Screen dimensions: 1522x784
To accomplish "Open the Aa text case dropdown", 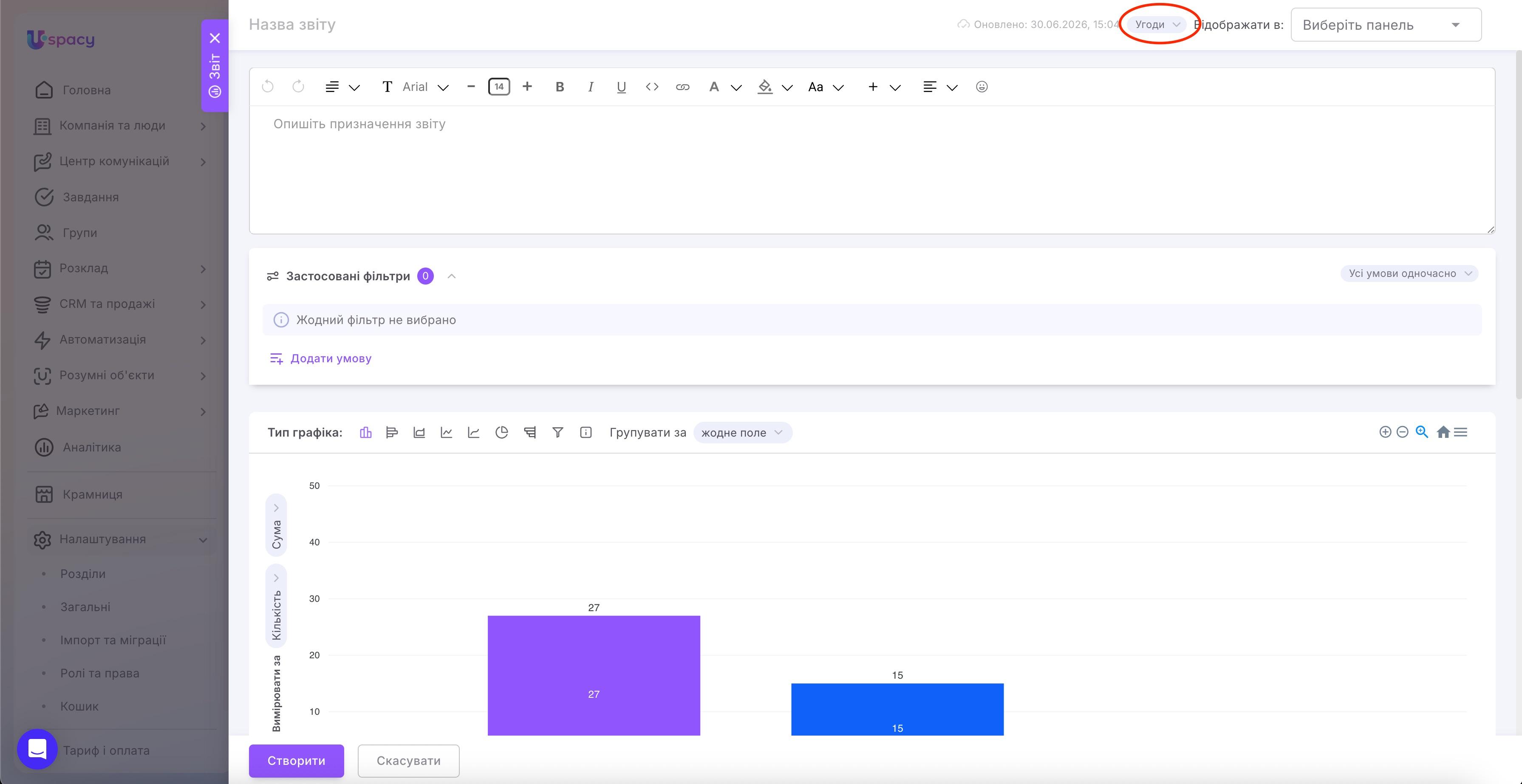I will click(826, 87).
